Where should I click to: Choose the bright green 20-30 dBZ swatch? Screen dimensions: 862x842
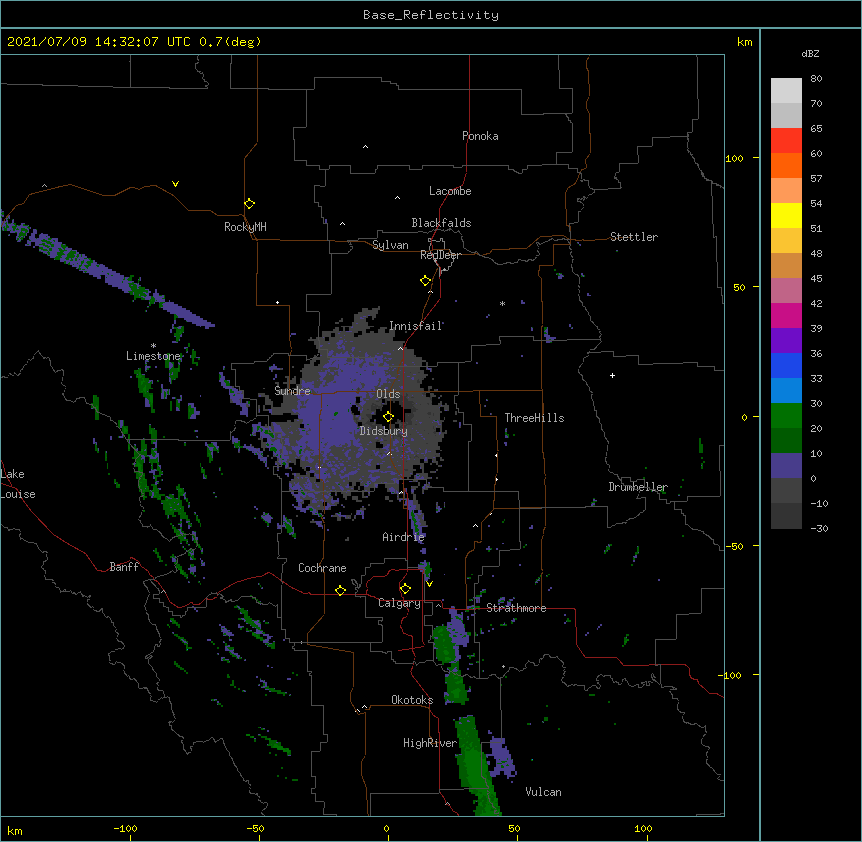tap(786, 416)
